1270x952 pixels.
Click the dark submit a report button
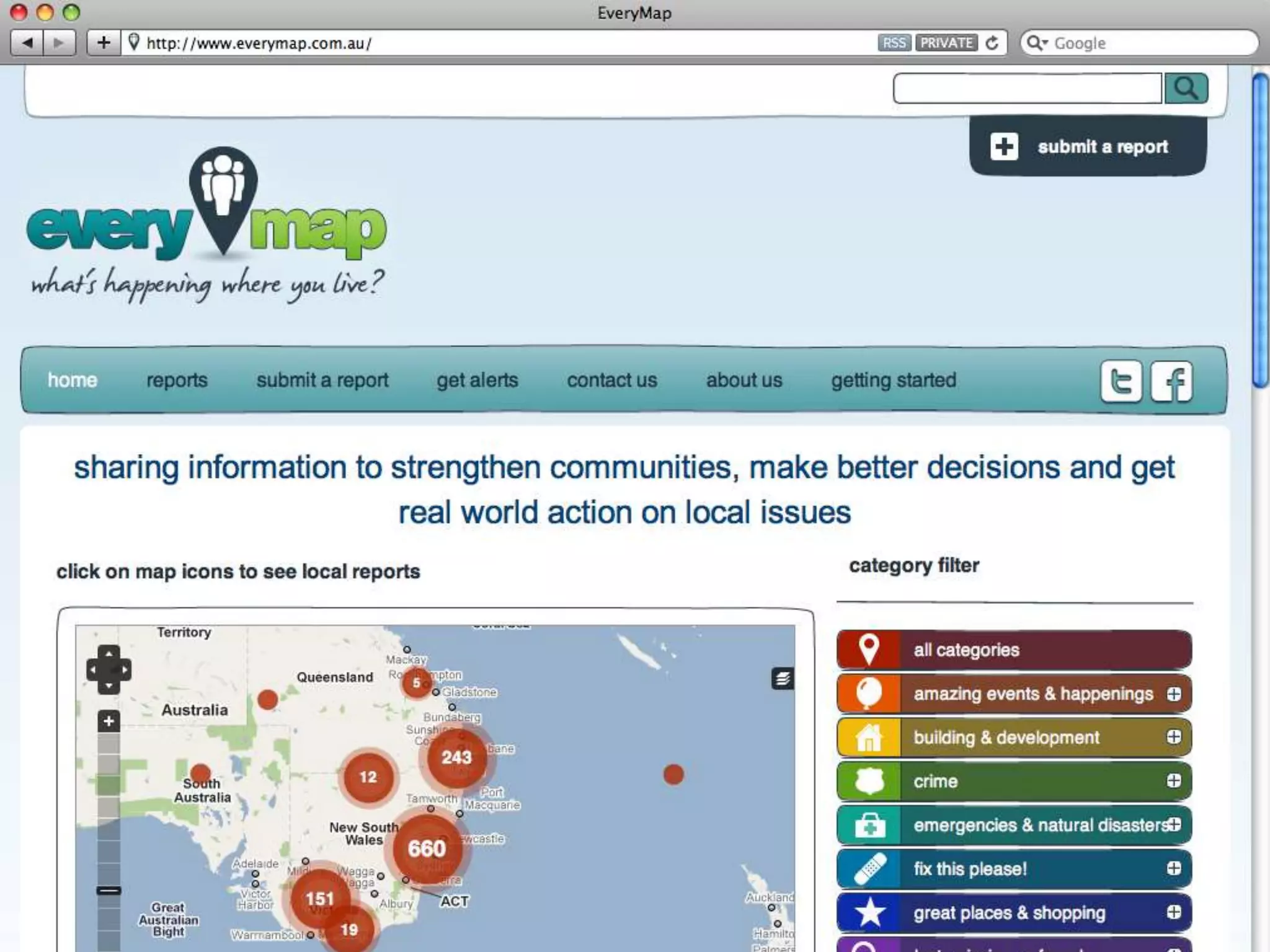point(1088,147)
